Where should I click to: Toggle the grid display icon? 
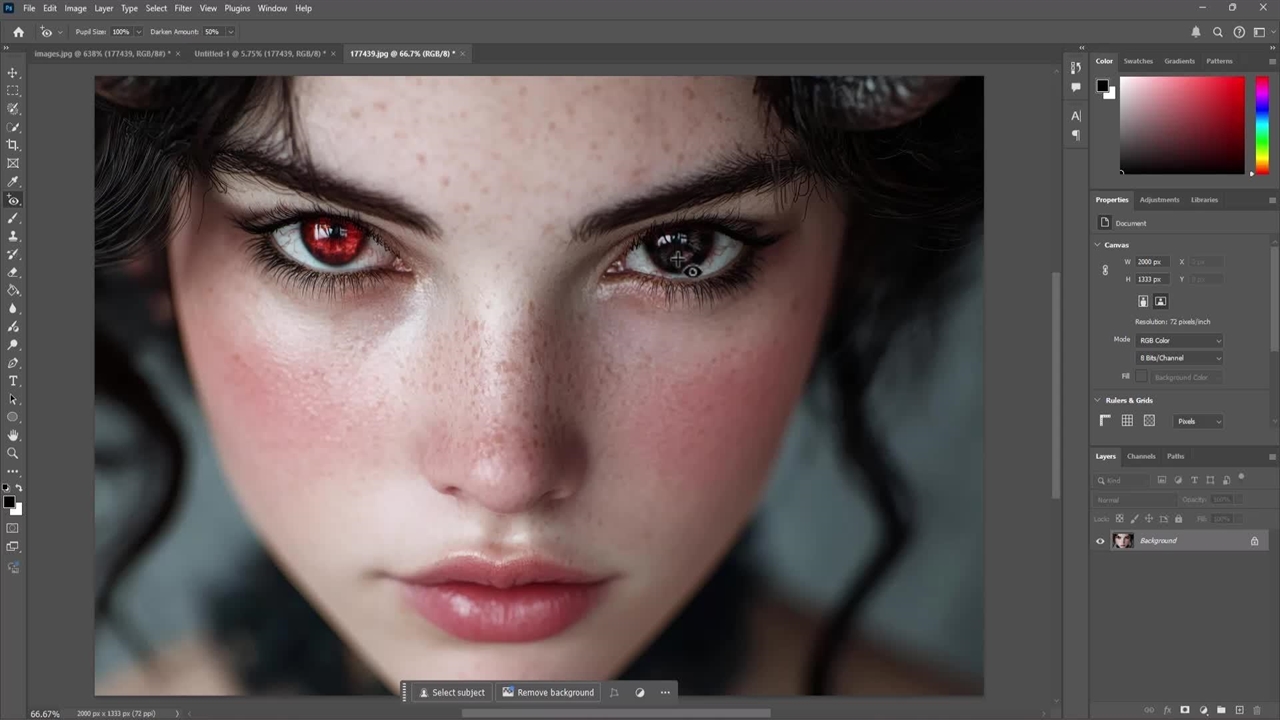pyautogui.click(x=1127, y=421)
